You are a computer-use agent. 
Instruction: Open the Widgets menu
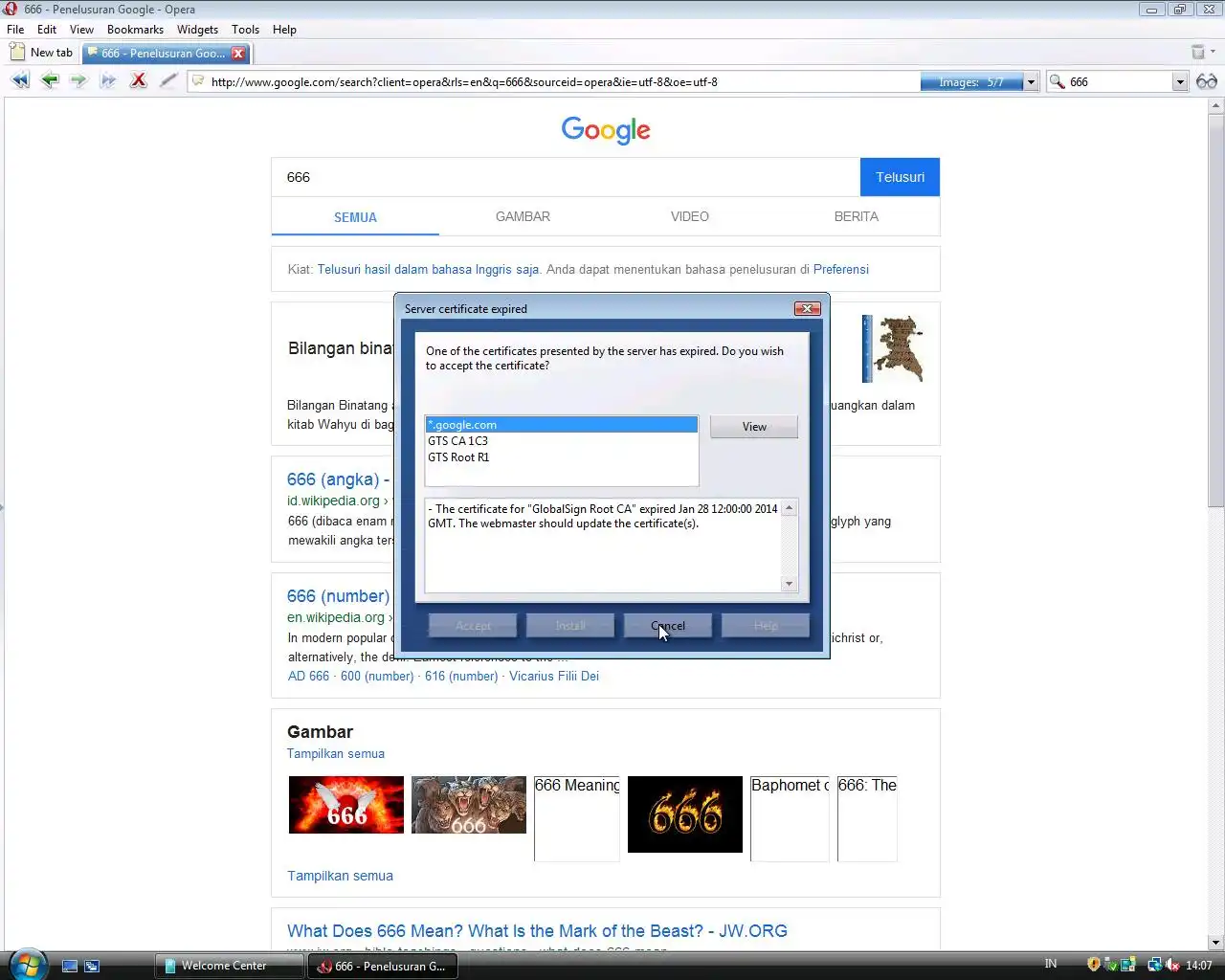coord(197,30)
